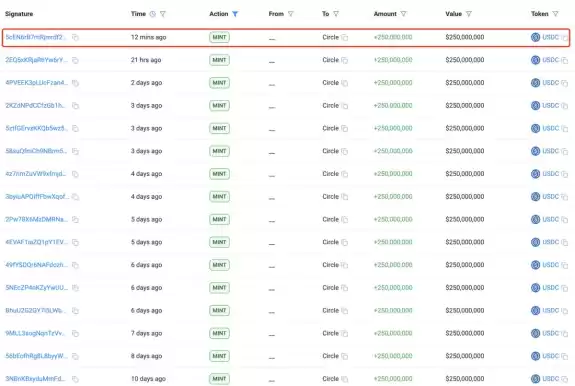Open the Token column filter
The height and width of the screenshot is (386, 575).
(555, 14)
